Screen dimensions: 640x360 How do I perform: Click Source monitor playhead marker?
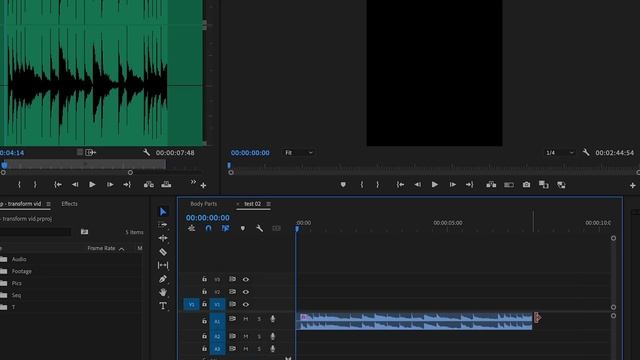pyautogui.click(x=4, y=165)
